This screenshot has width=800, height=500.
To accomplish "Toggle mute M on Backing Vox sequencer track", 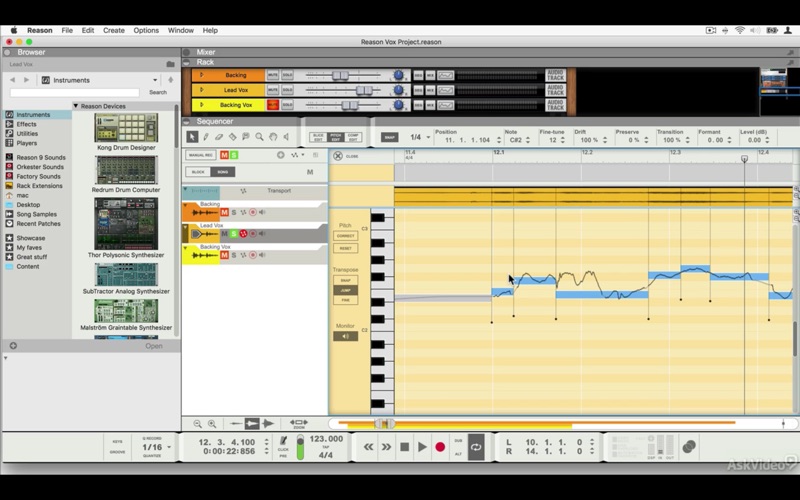I will pyautogui.click(x=224, y=255).
